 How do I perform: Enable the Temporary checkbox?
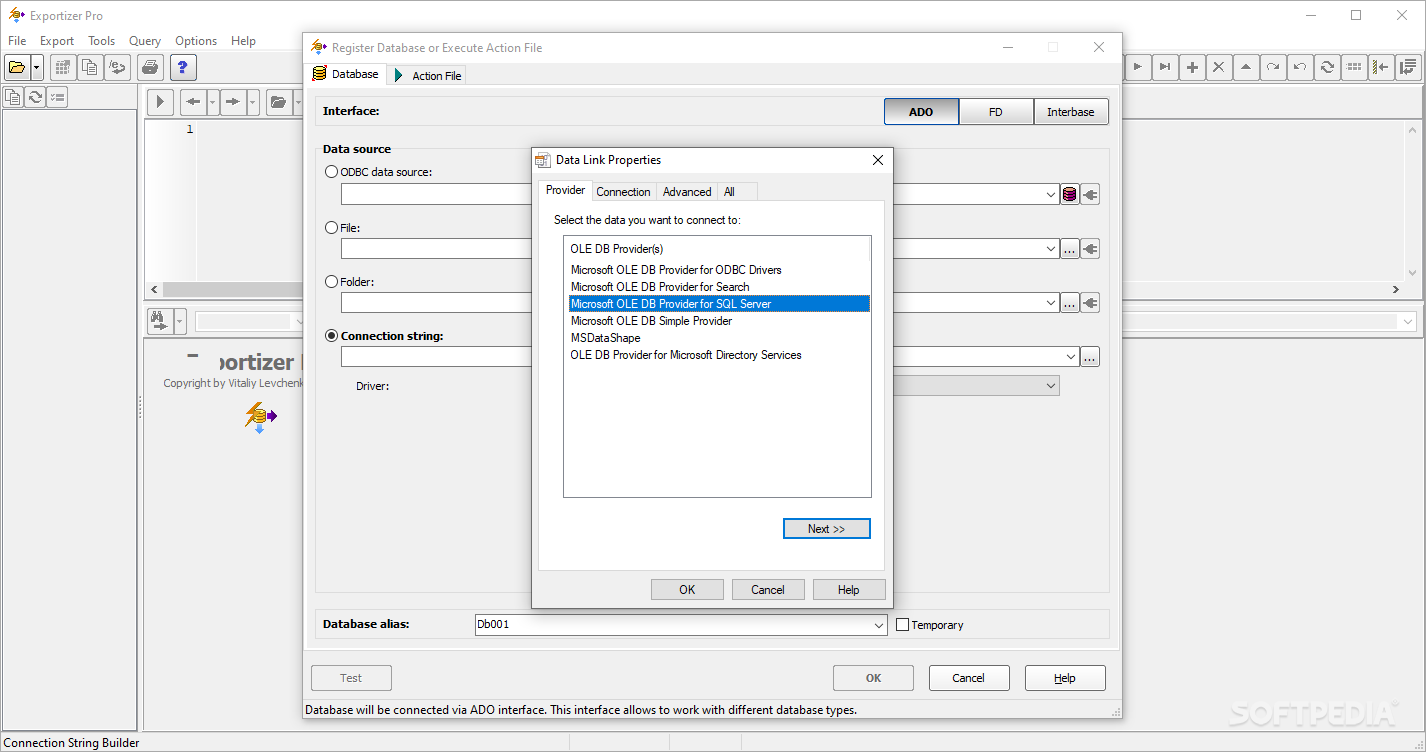[903, 625]
